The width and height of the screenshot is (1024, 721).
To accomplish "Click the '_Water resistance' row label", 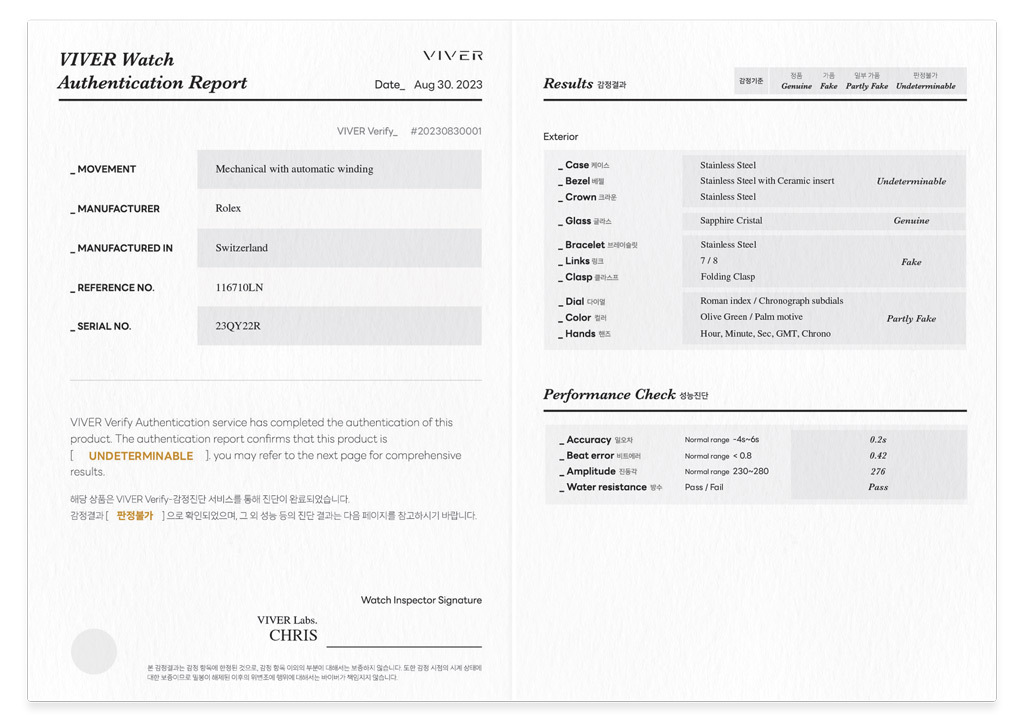I will tap(611, 487).
